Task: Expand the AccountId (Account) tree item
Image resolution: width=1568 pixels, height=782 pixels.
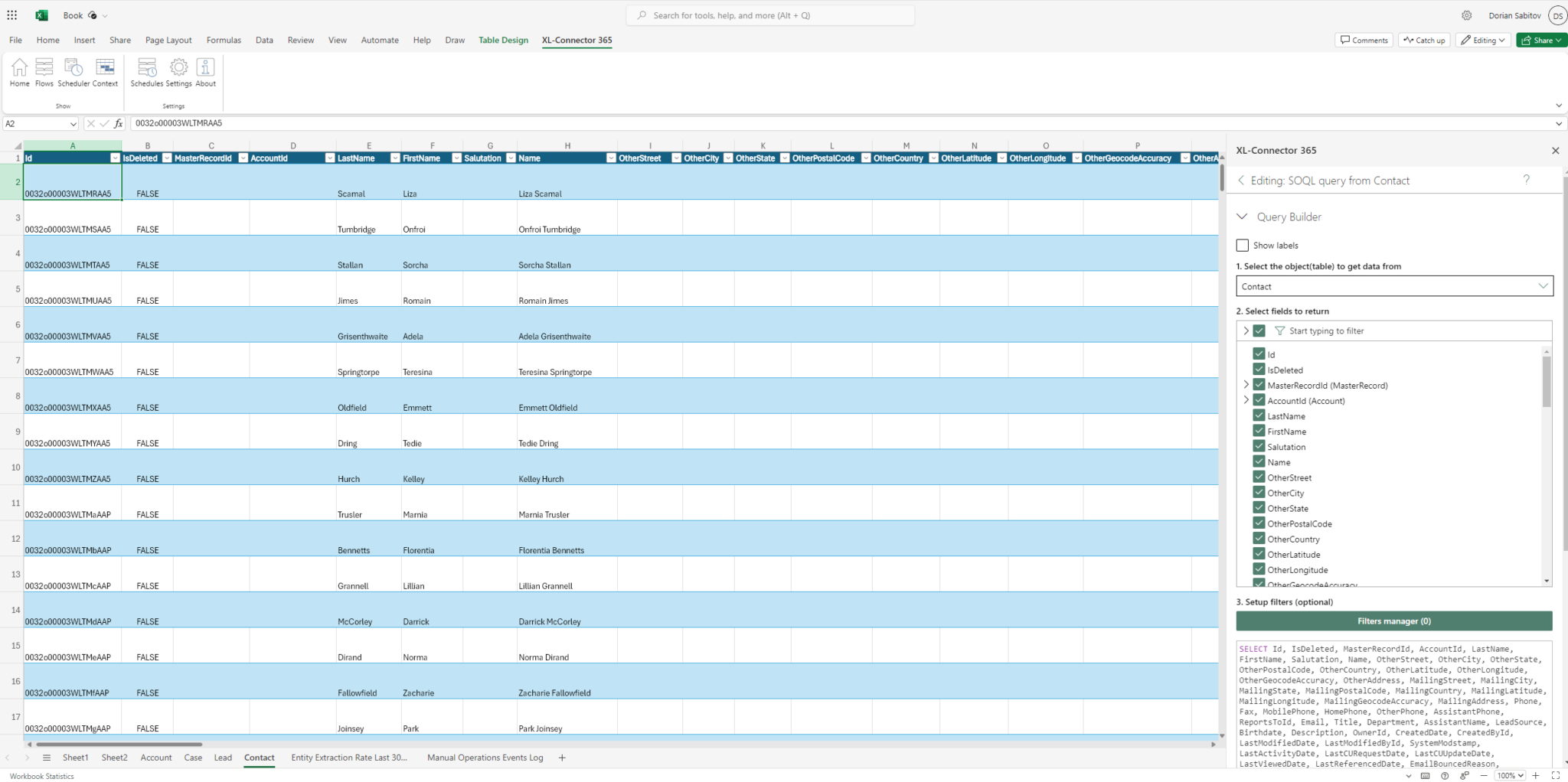Action: pyautogui.click(x=1246, y=399)
